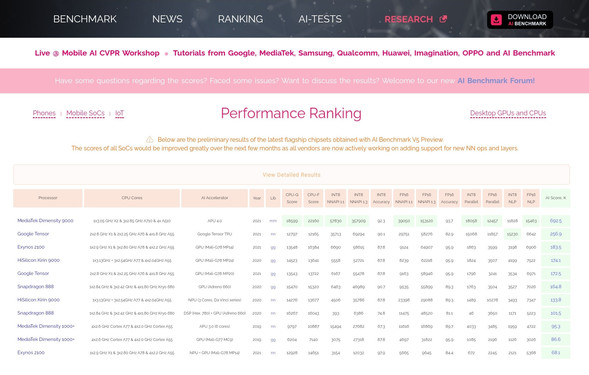The image size is (589, 375).
Task: Click the AI score 133.8 cell
Action: (x=556, y=300)
